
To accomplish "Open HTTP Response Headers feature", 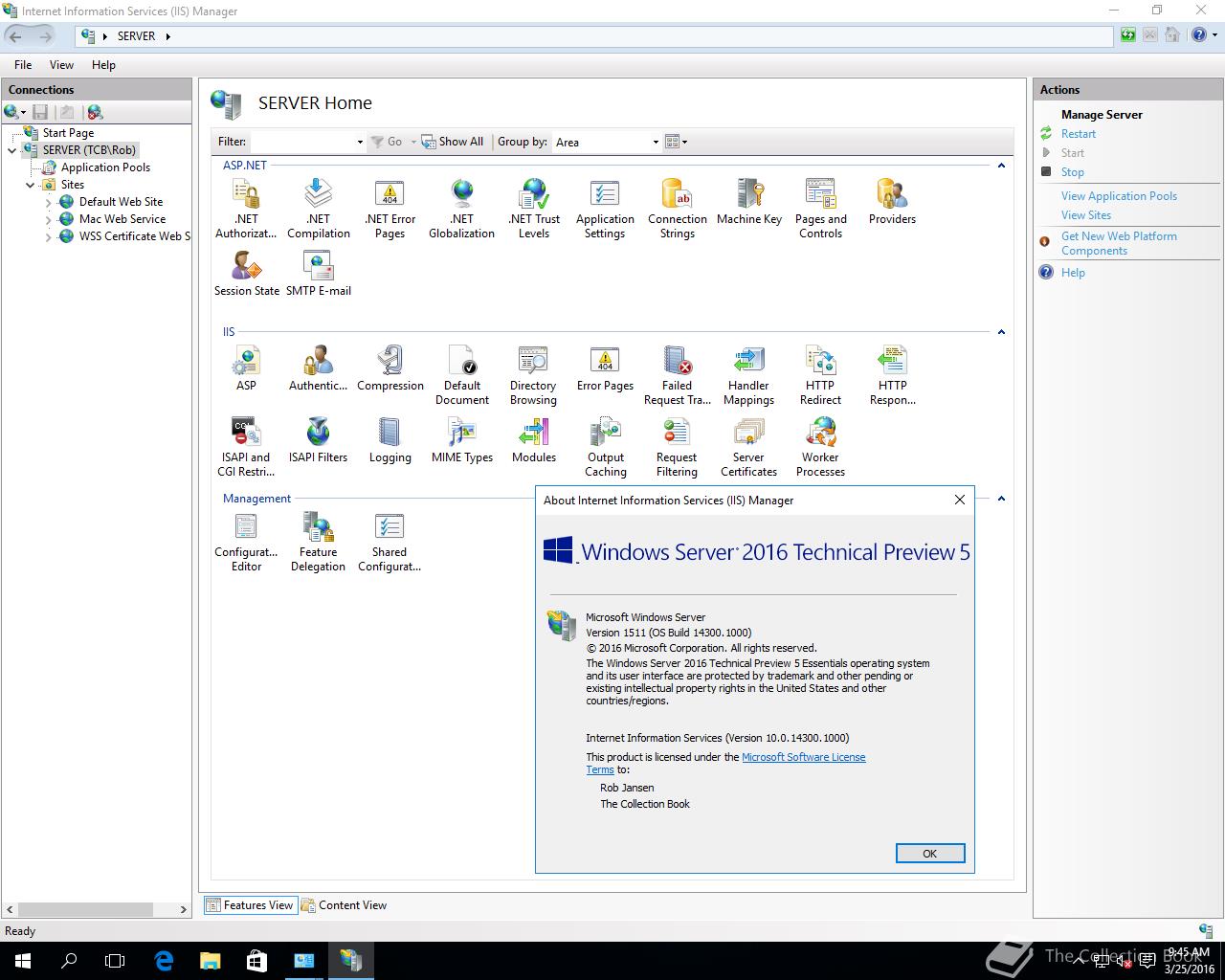I will pos(892,374).
